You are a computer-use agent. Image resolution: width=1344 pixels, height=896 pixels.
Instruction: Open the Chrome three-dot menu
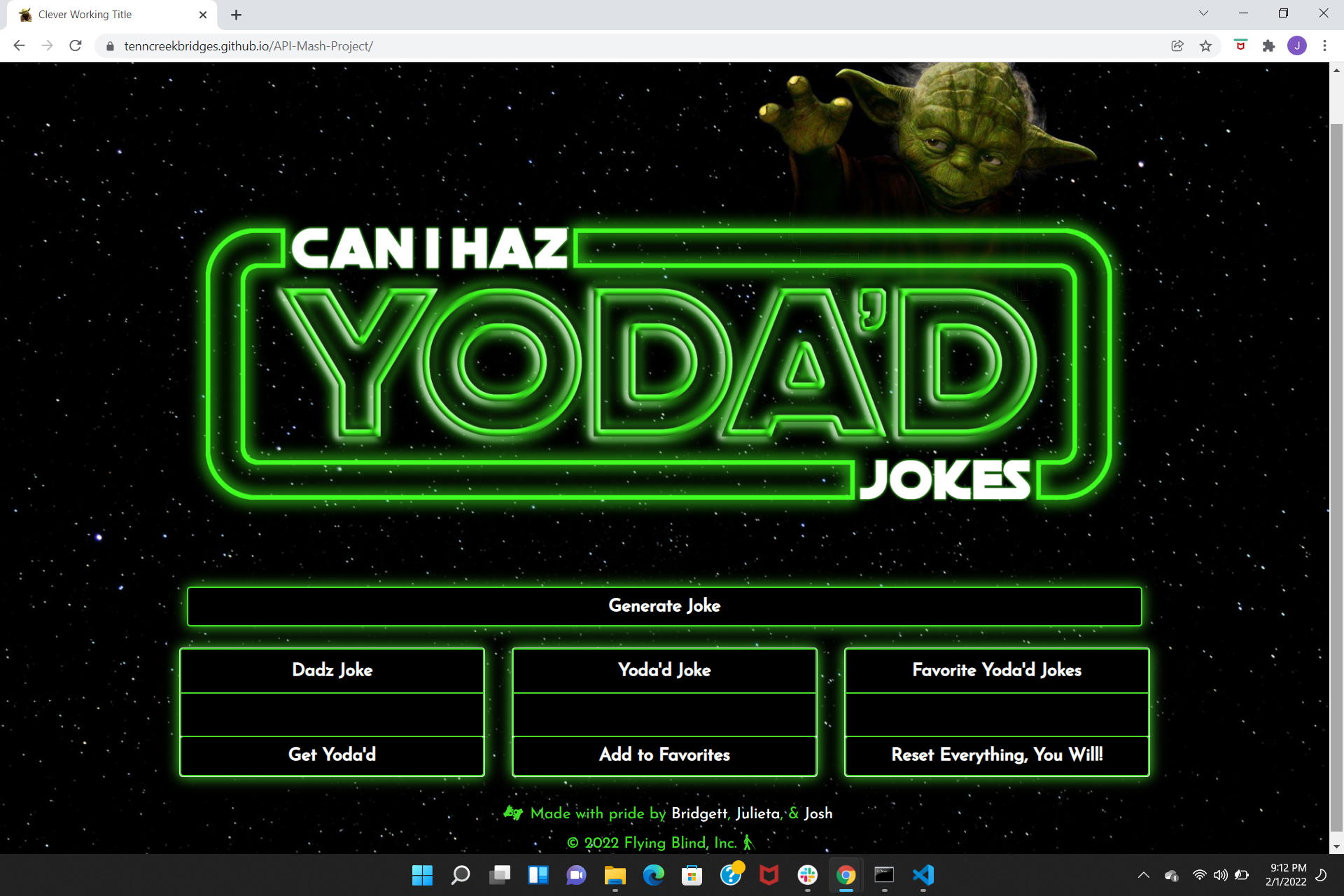coord(1324,45)
